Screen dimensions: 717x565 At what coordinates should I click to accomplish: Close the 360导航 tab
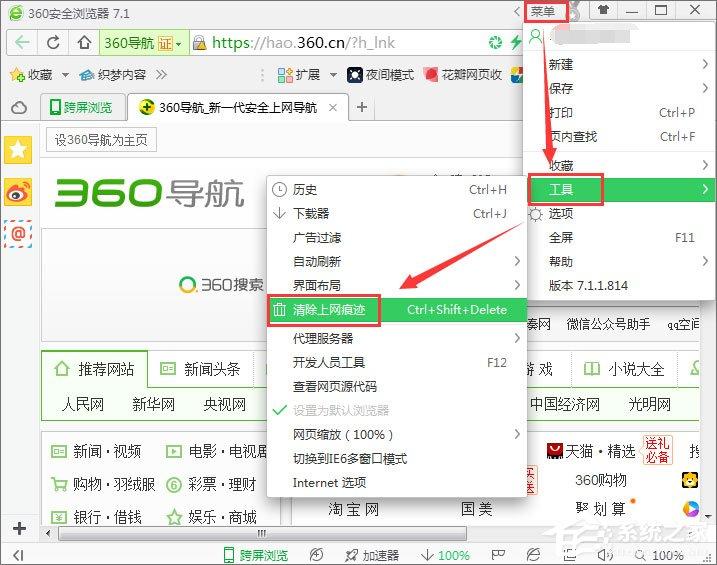click(x=333, y=108)
